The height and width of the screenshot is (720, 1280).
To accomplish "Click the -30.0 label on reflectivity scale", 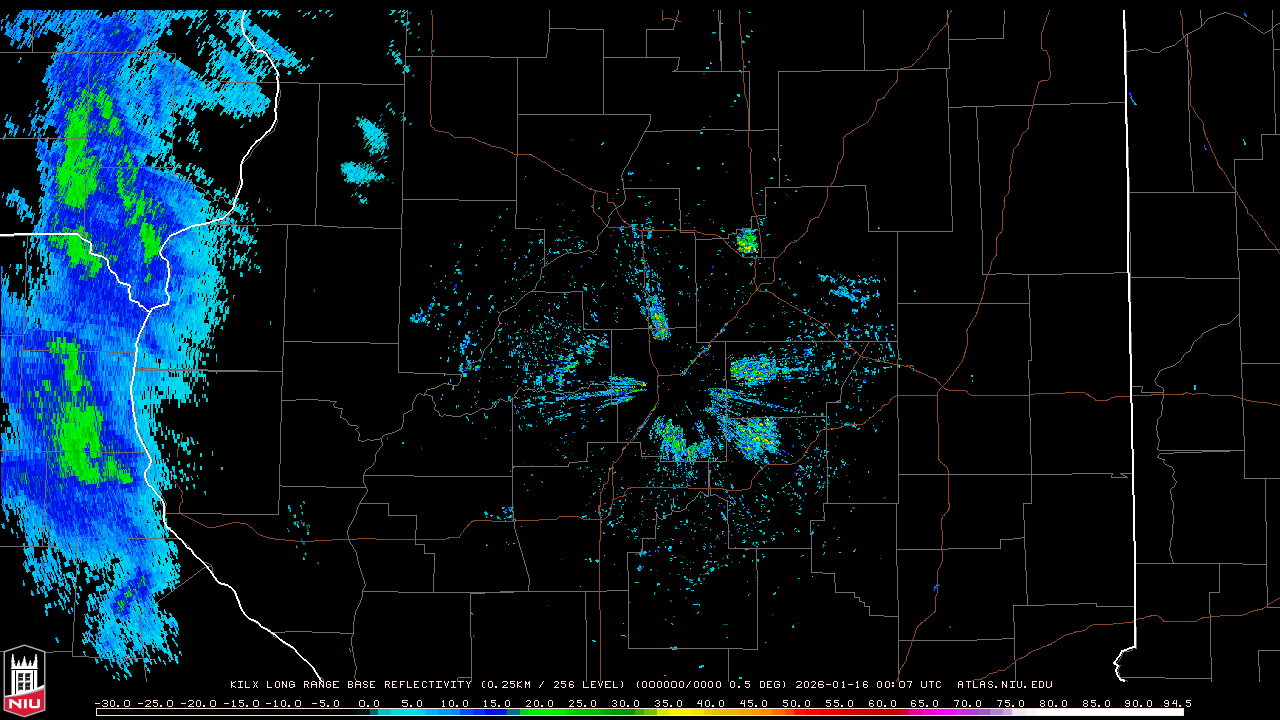I will coord(113,703).
